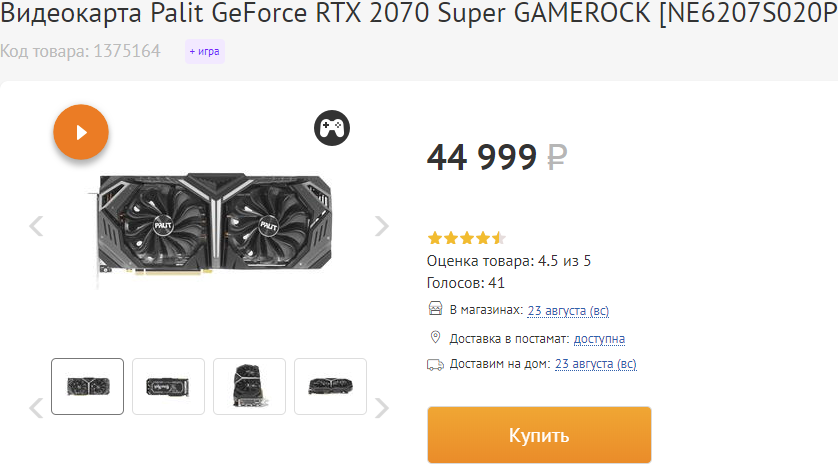Viewport: 838px width, 467px height.
Task: Show next main product image
Action: 381,226
